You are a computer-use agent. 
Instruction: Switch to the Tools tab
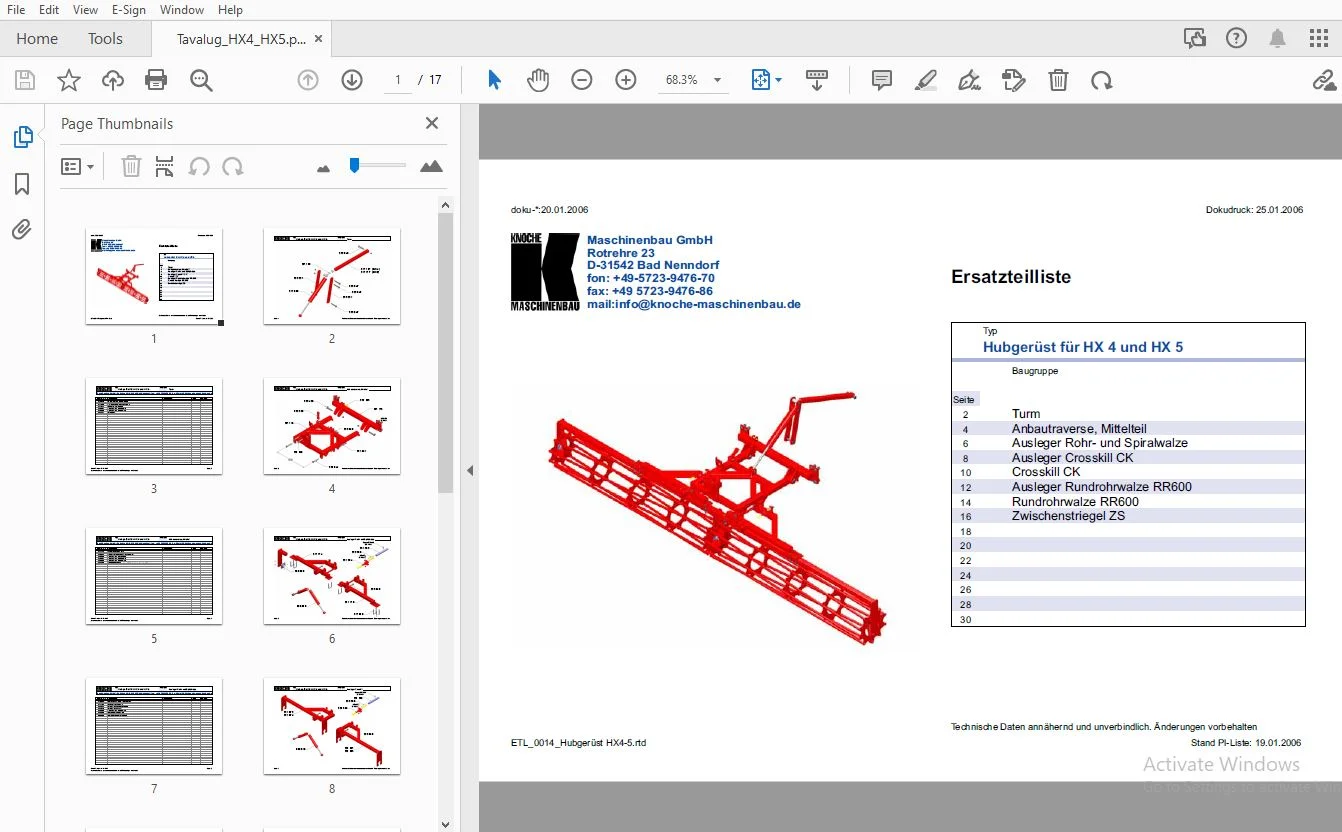(105, 39)
